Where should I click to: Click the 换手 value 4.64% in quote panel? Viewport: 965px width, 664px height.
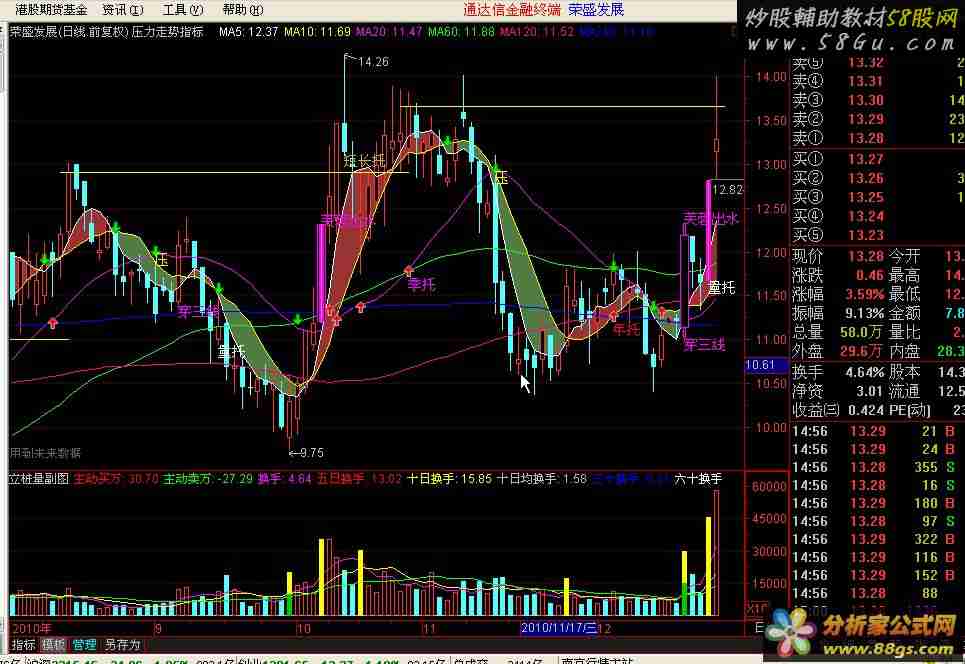[x=865, y=372]
